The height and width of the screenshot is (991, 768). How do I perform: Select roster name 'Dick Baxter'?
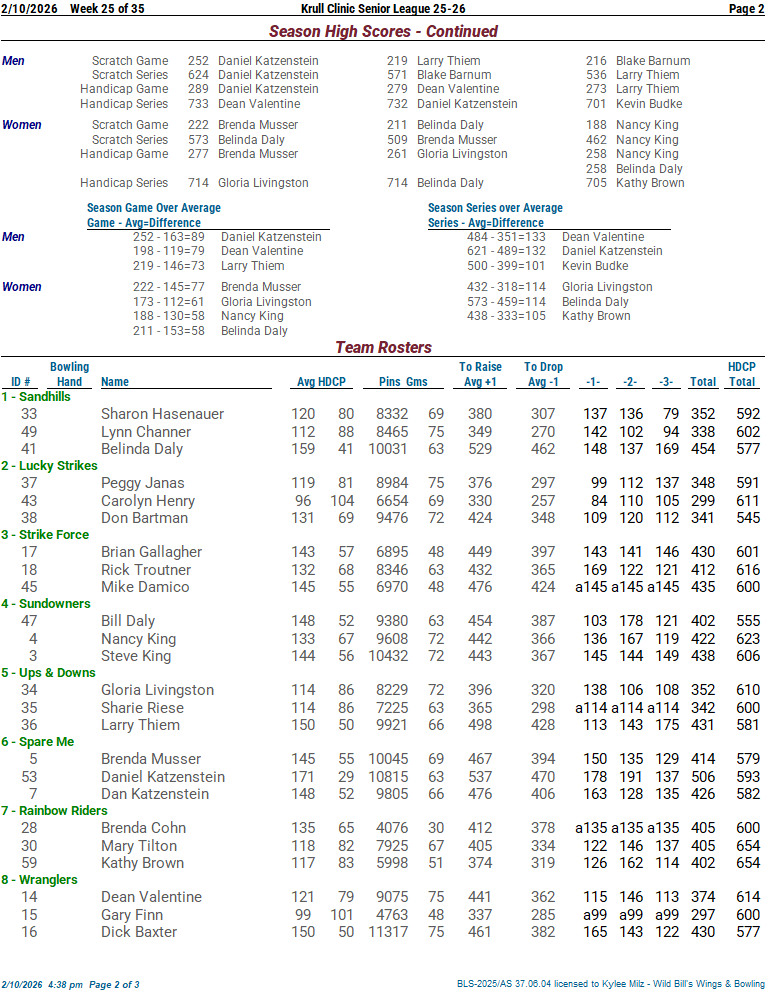click(139, 932)
